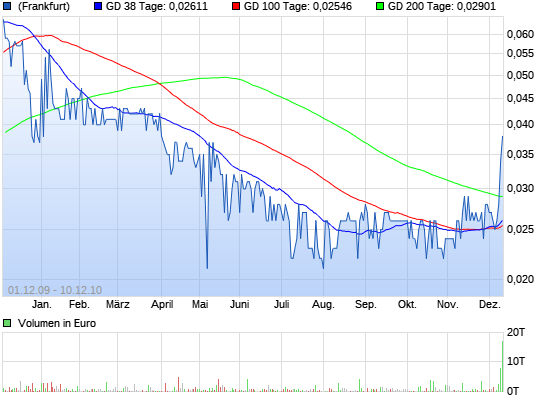Click the GD 38 Tage blue swatch
The image size is (545, 401).
pos(98,6)
